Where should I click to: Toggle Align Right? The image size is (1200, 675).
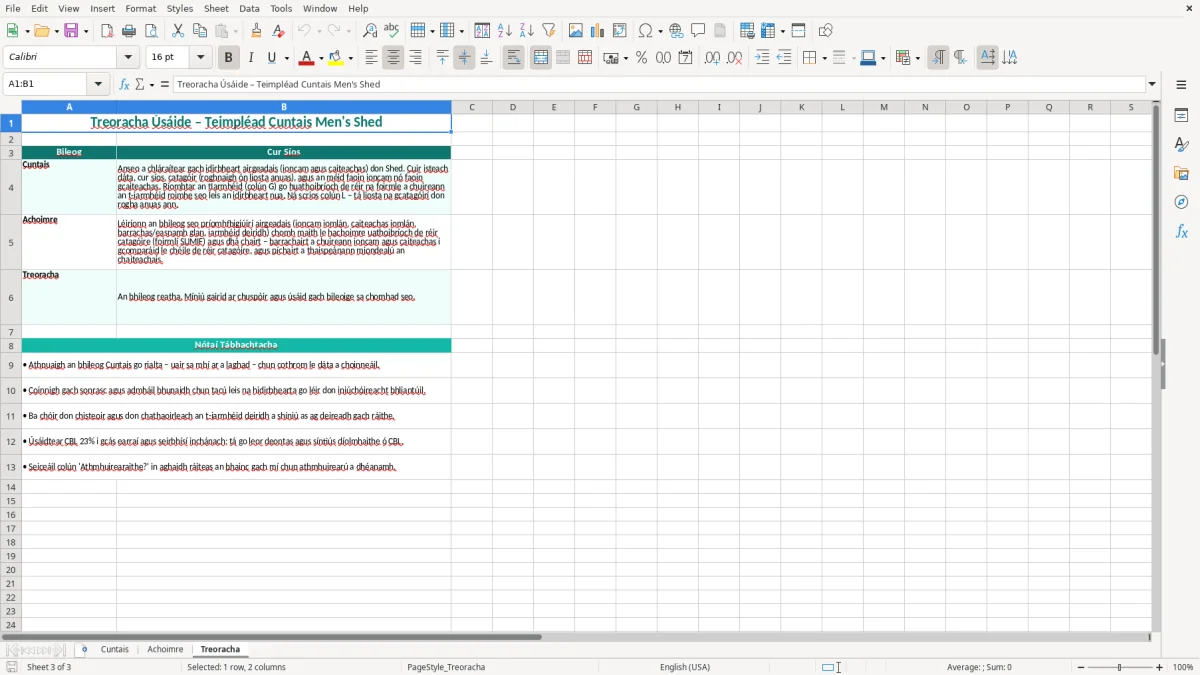(416, 58)
